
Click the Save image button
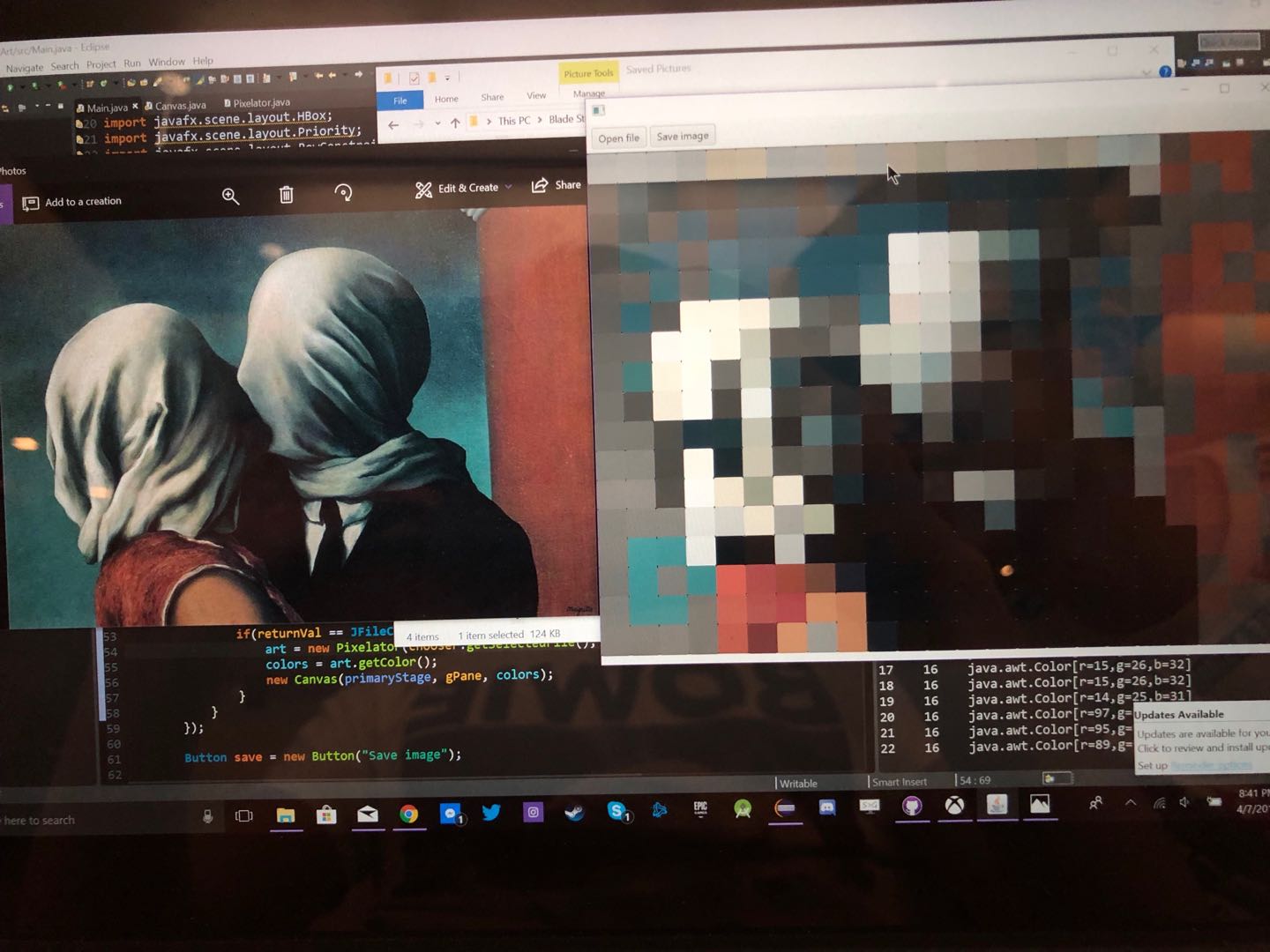(682, 136)
